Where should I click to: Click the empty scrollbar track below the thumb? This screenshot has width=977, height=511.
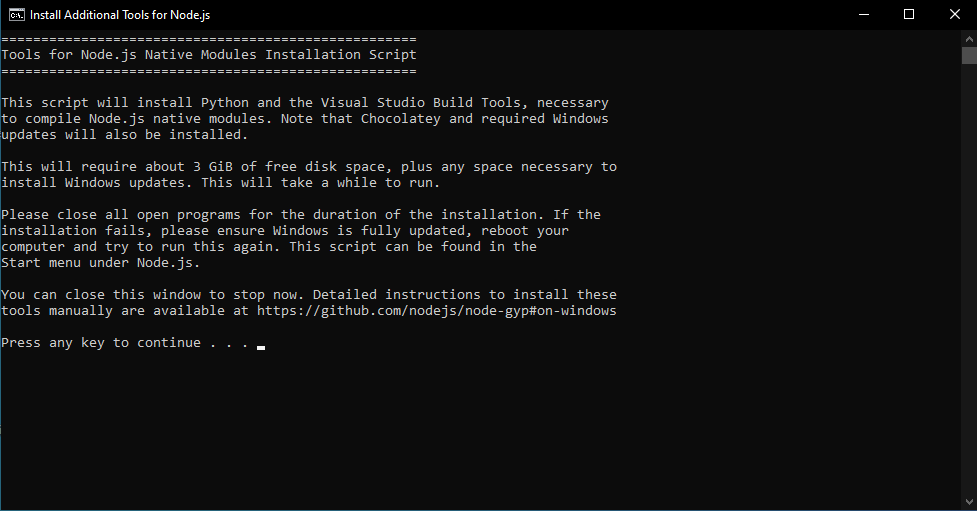pyautogui.click(x=969, y=278)
